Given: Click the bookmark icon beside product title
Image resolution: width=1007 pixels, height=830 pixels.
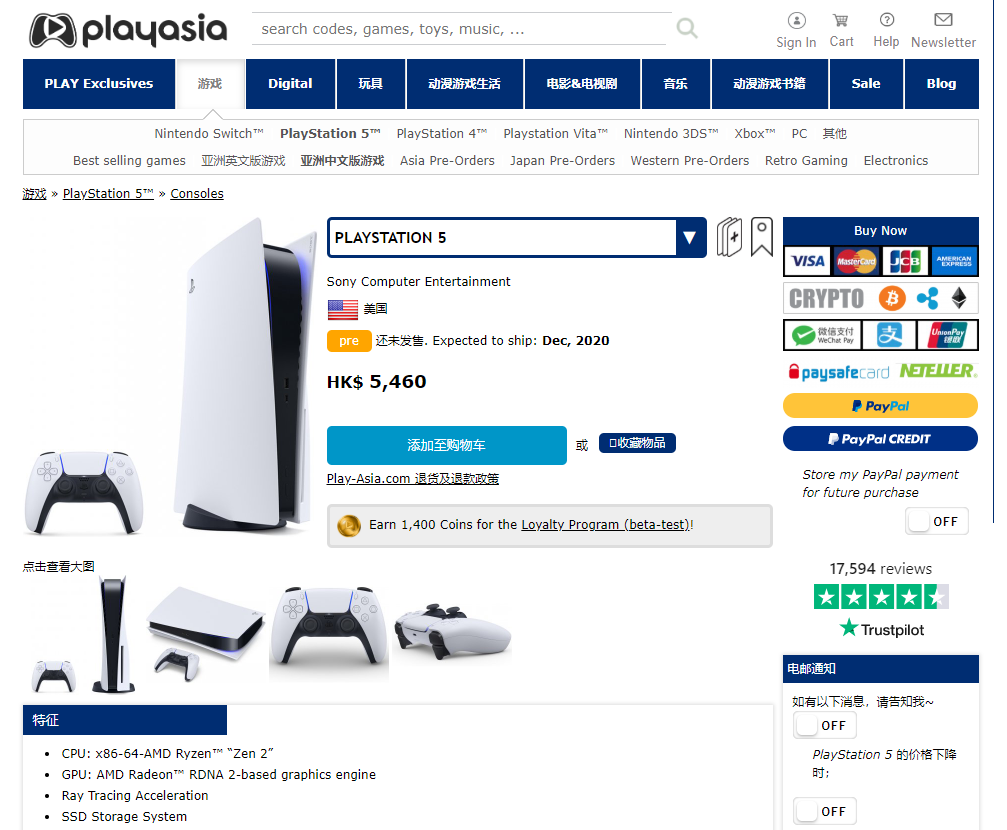Looking at the screenshot, I should (x=762, y=237).
